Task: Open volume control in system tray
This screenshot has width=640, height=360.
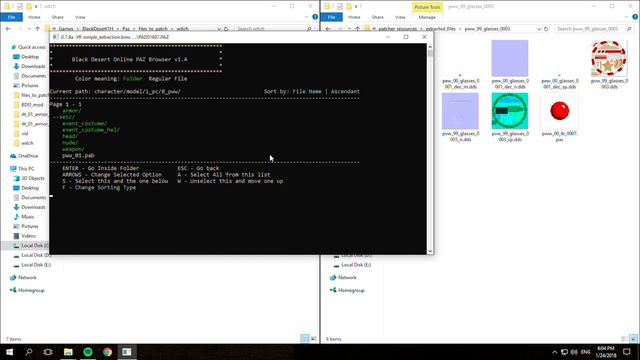Action: click(574, 352)
